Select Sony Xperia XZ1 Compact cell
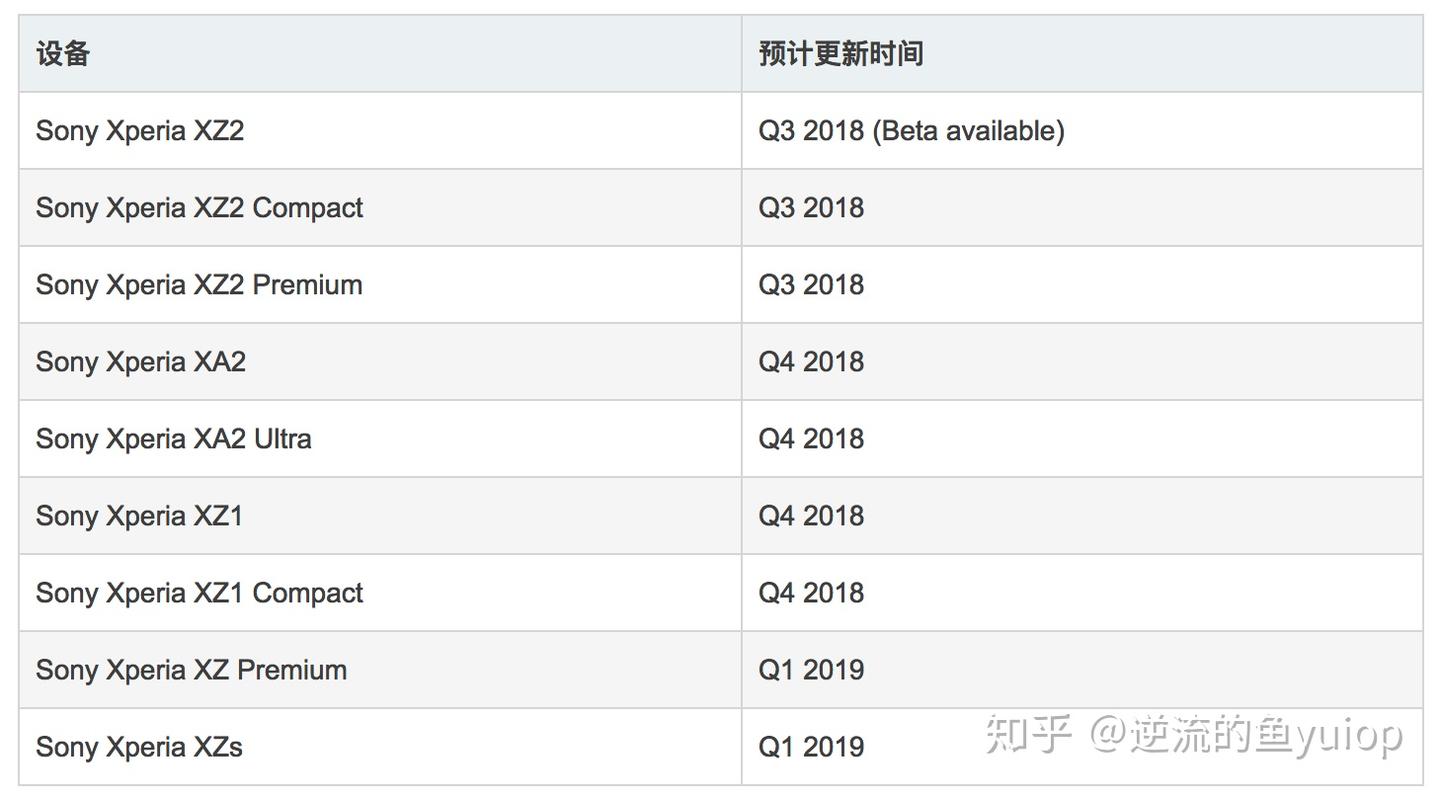1440x798 pixels. [x=199, y=593]
